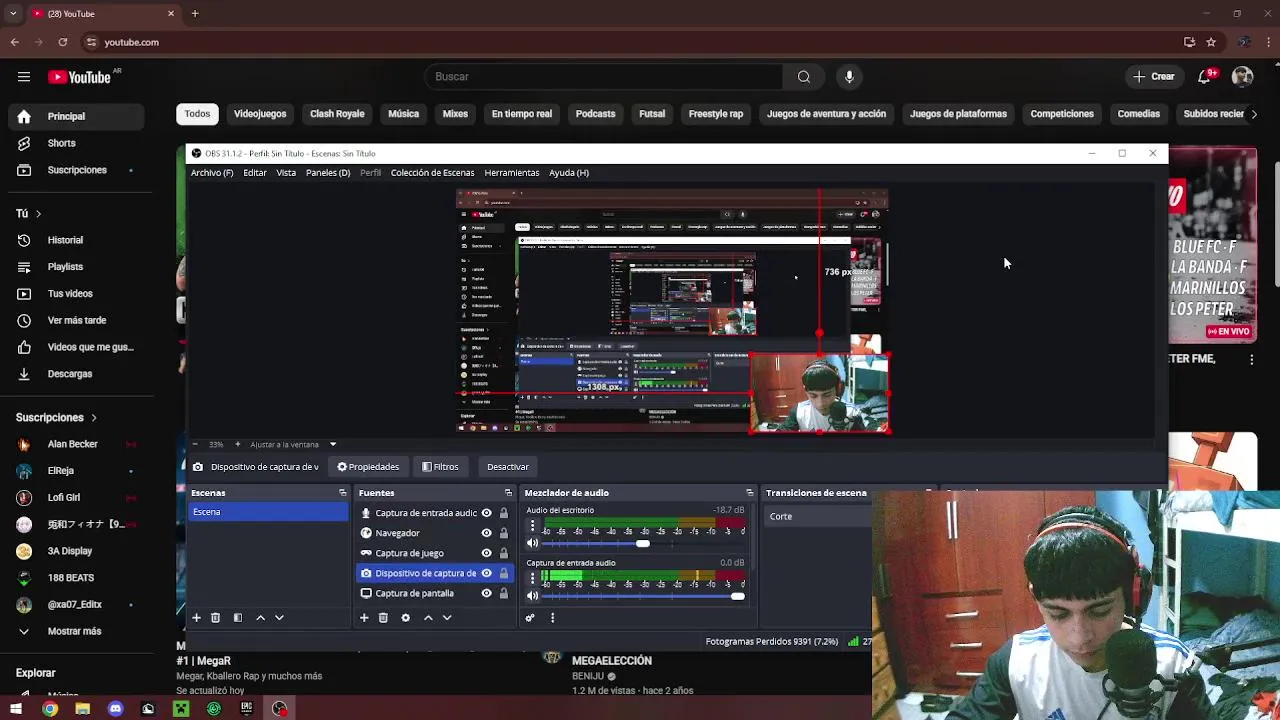Mute Captura de entrada audio speaker icon
The height and width of the screenshot is (720, 1280).
coord(532,596)
